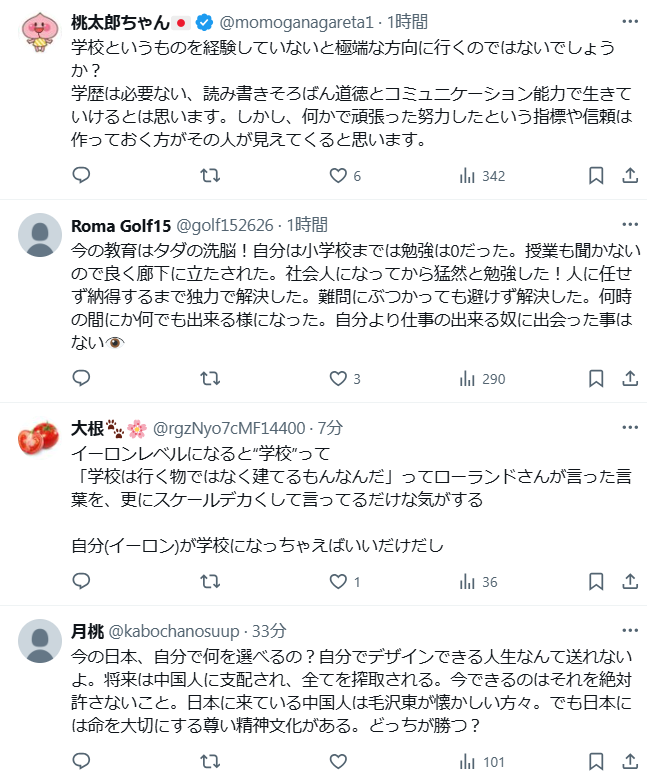Bookmark the Roma Golf15 tweet
This screenshot has width=647, height=783.
click(595, 379)
